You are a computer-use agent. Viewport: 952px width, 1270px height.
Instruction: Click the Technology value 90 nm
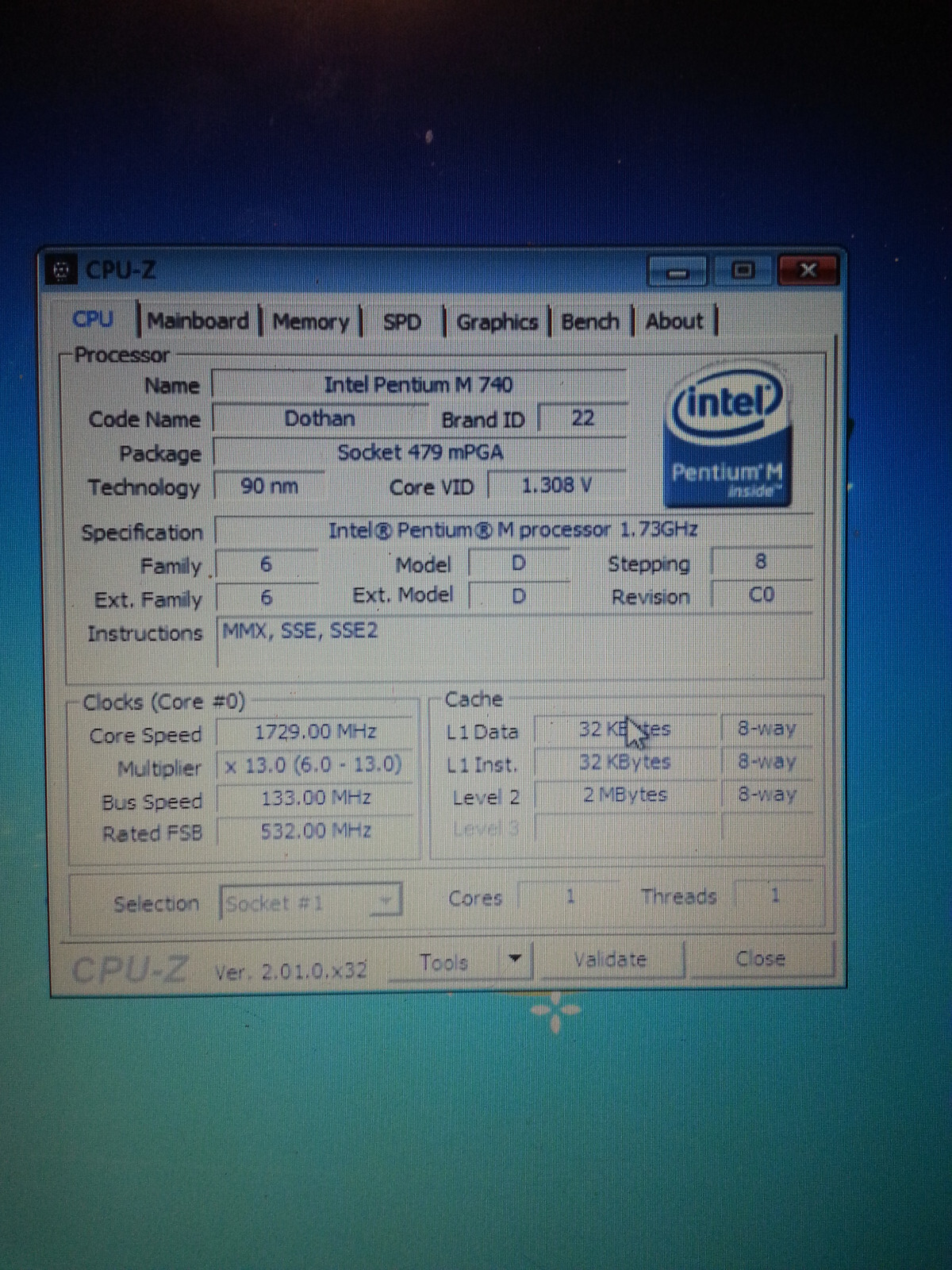(270, 486)
